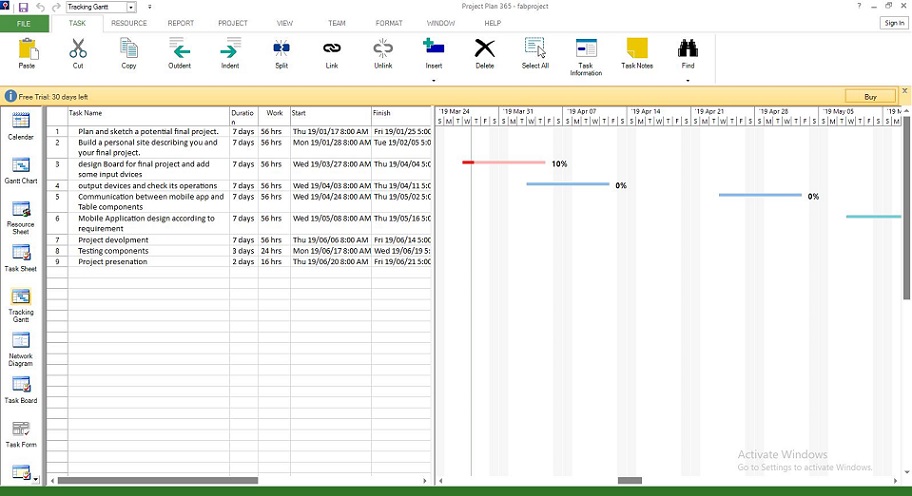Click the vertical scrollbar thumb on the right

point(907,208)
